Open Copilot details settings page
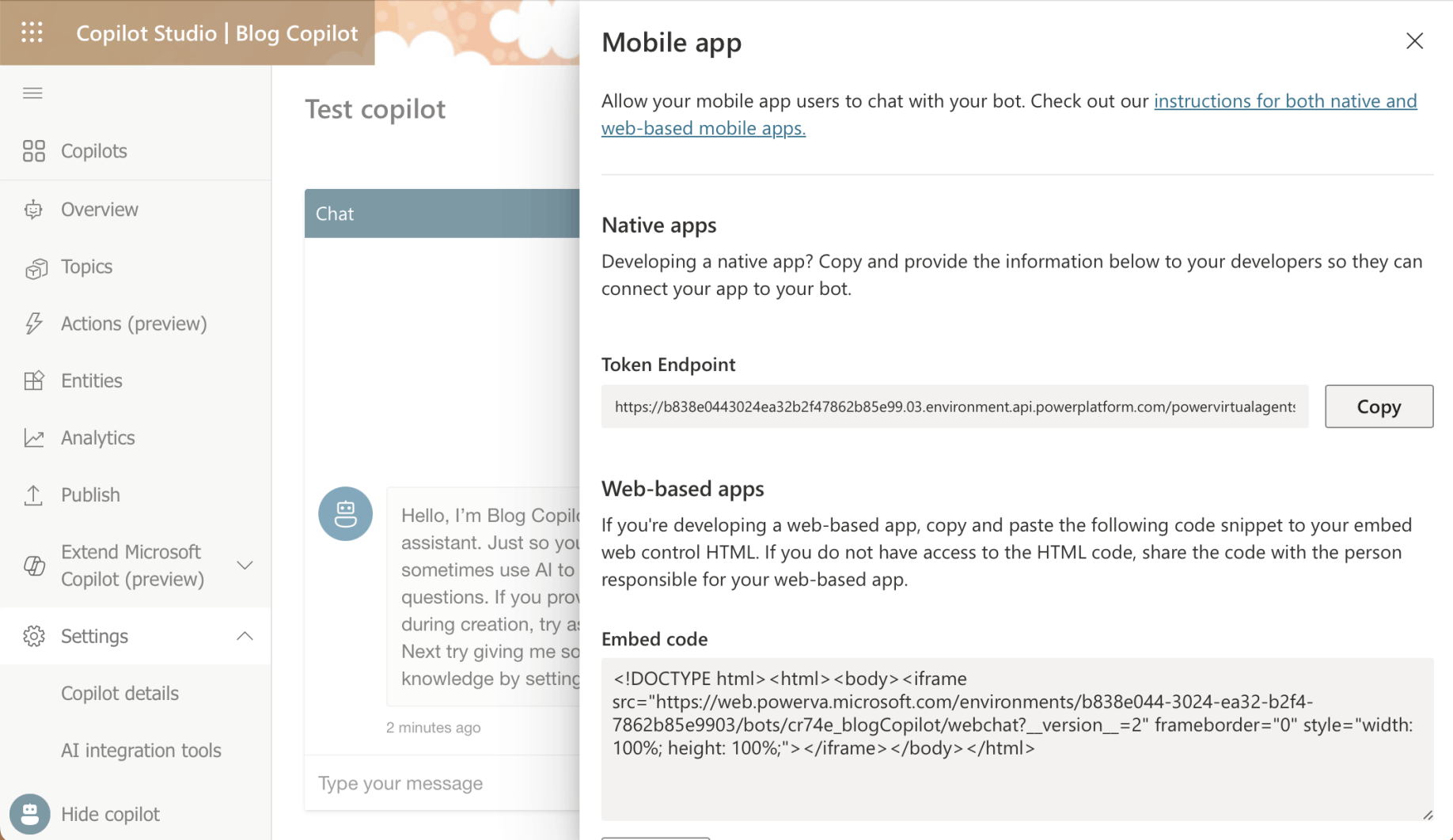This screenshot has width=1453, height=840. click(x=120, y=693)
